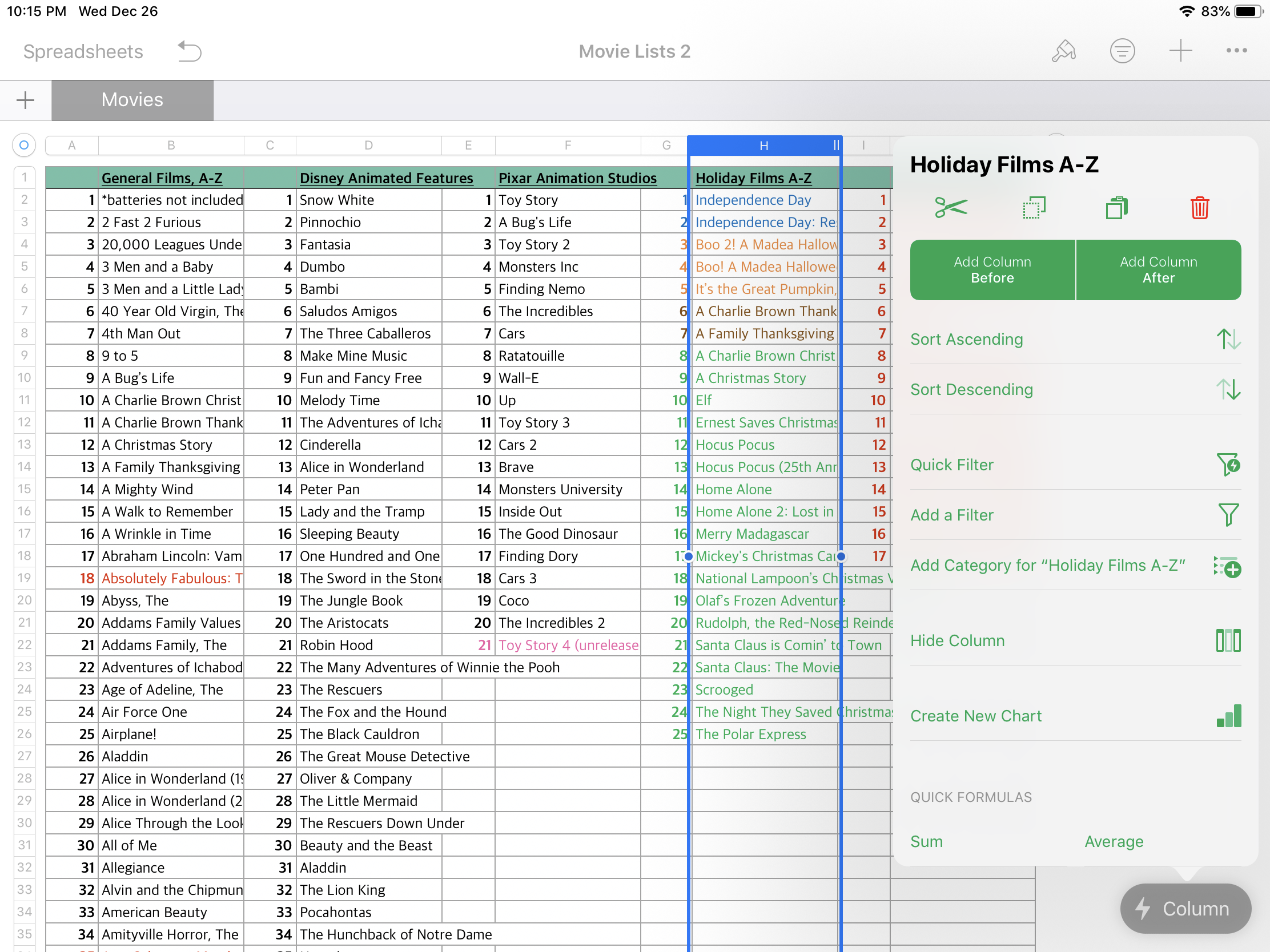
Task: Select cell Scrooged
Action: point(765,690)
